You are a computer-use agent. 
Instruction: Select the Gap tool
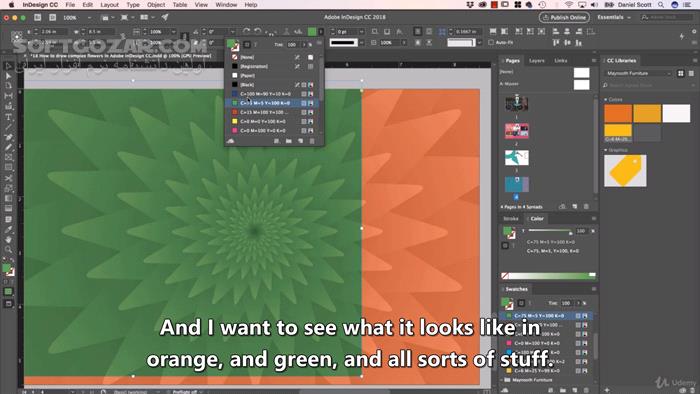click(x=8, y=96)
